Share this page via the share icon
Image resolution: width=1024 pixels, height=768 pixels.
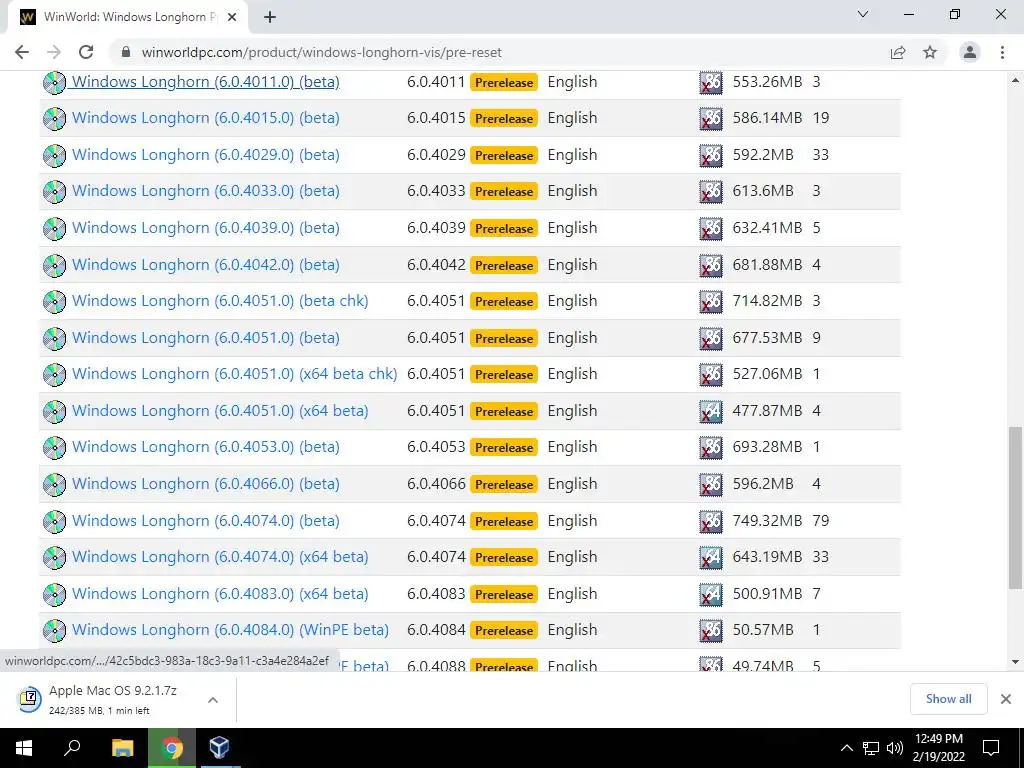(898, 52)
